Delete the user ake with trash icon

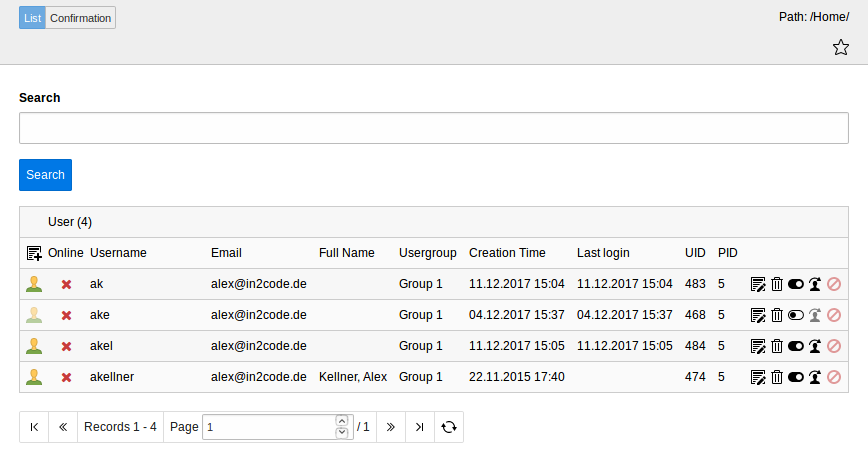(777, 315)
